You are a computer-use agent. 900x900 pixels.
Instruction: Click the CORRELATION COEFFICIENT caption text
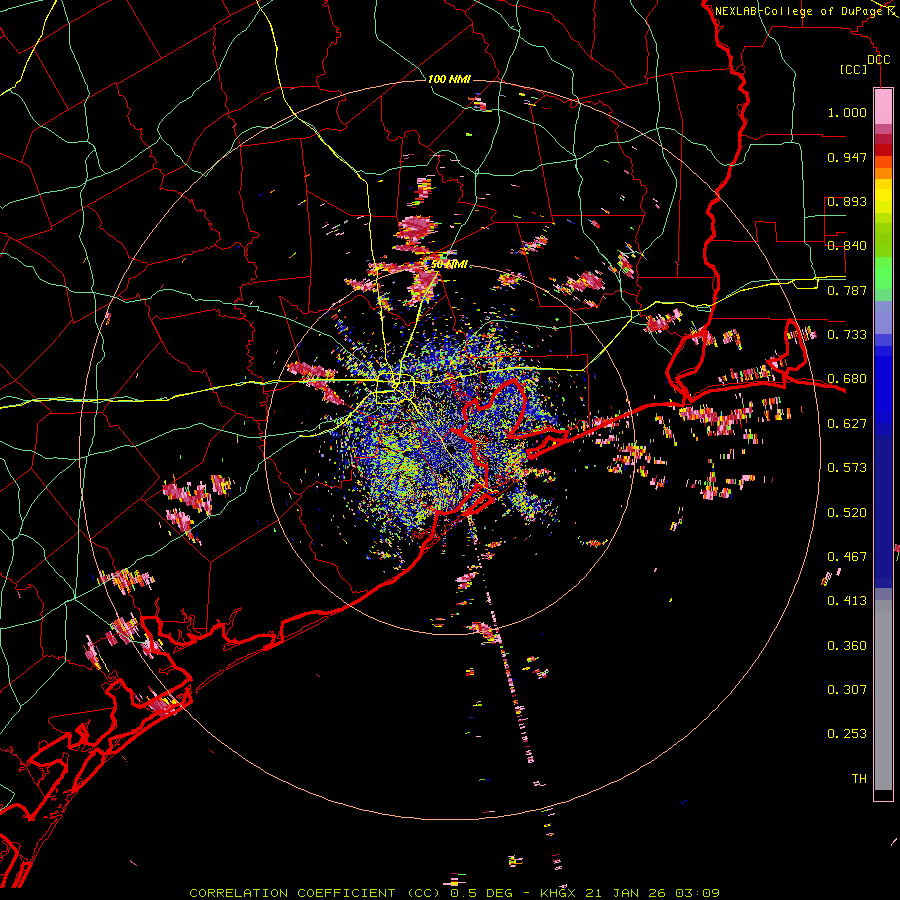292,893
